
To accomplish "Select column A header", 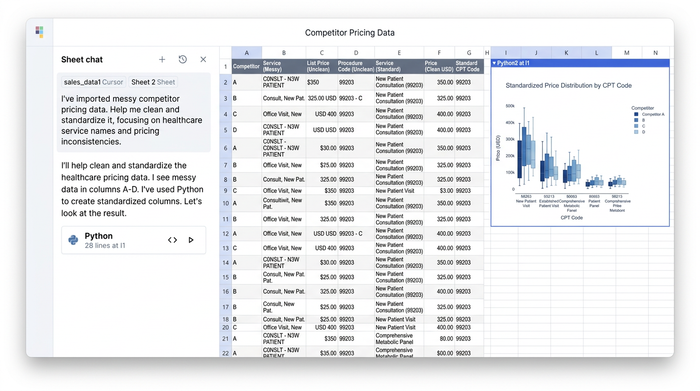I will coord(246,53).
